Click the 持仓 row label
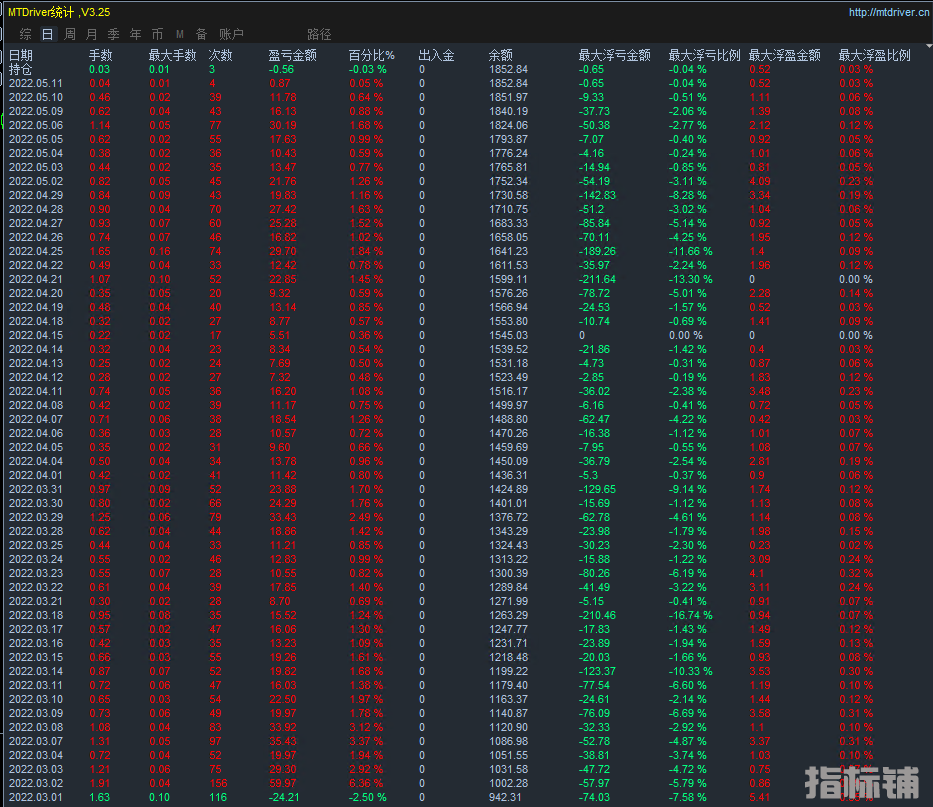This screenshot has height=807, width=933. pyautogui.click(x=21, y=70)
